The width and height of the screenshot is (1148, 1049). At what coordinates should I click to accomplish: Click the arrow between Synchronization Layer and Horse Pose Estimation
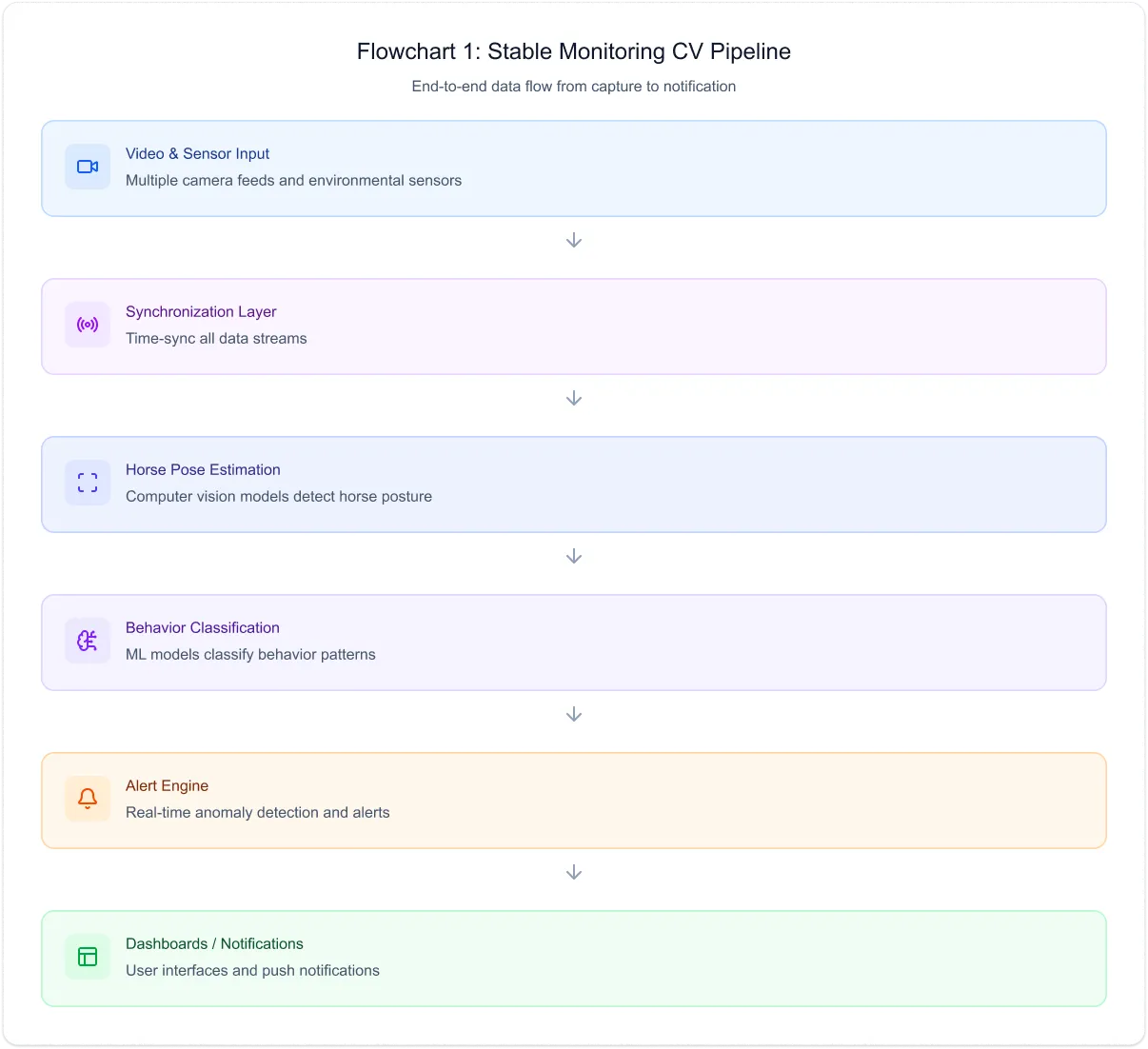pos(573,397)
